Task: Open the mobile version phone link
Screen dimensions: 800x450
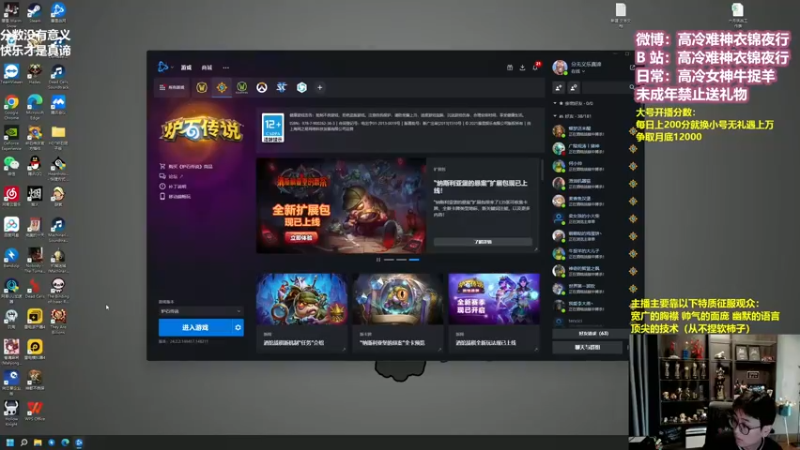Action: point(175,196)
